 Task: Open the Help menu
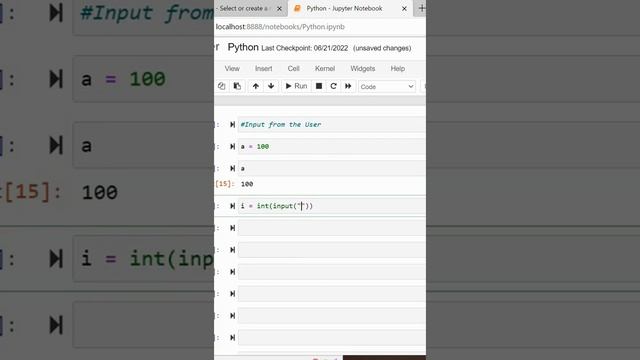(398, 69)
